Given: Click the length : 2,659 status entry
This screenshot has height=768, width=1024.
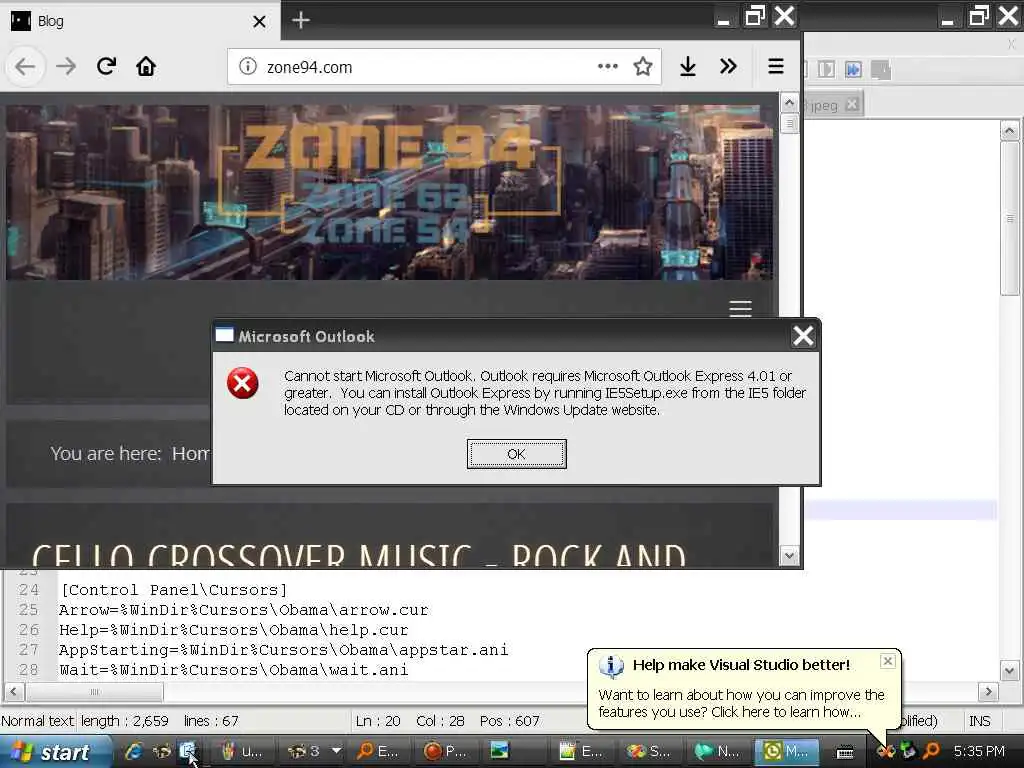Looking at the screenshot, I should tap(124, 721).
